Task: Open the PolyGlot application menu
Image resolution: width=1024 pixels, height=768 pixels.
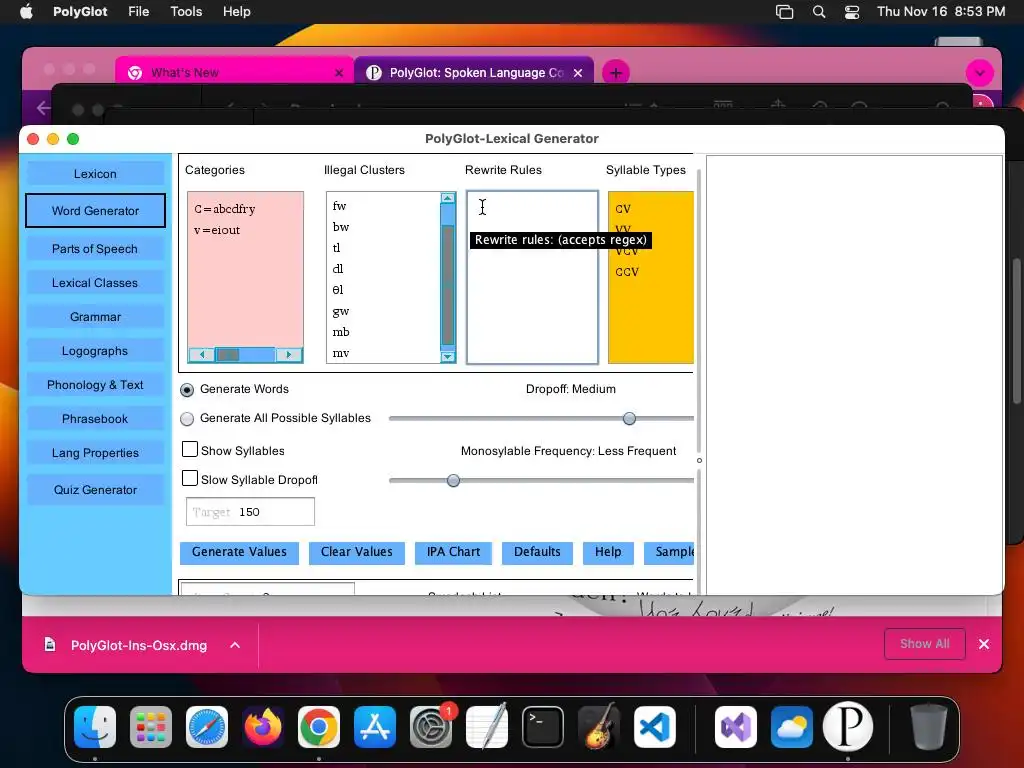Action: (80, 12)
